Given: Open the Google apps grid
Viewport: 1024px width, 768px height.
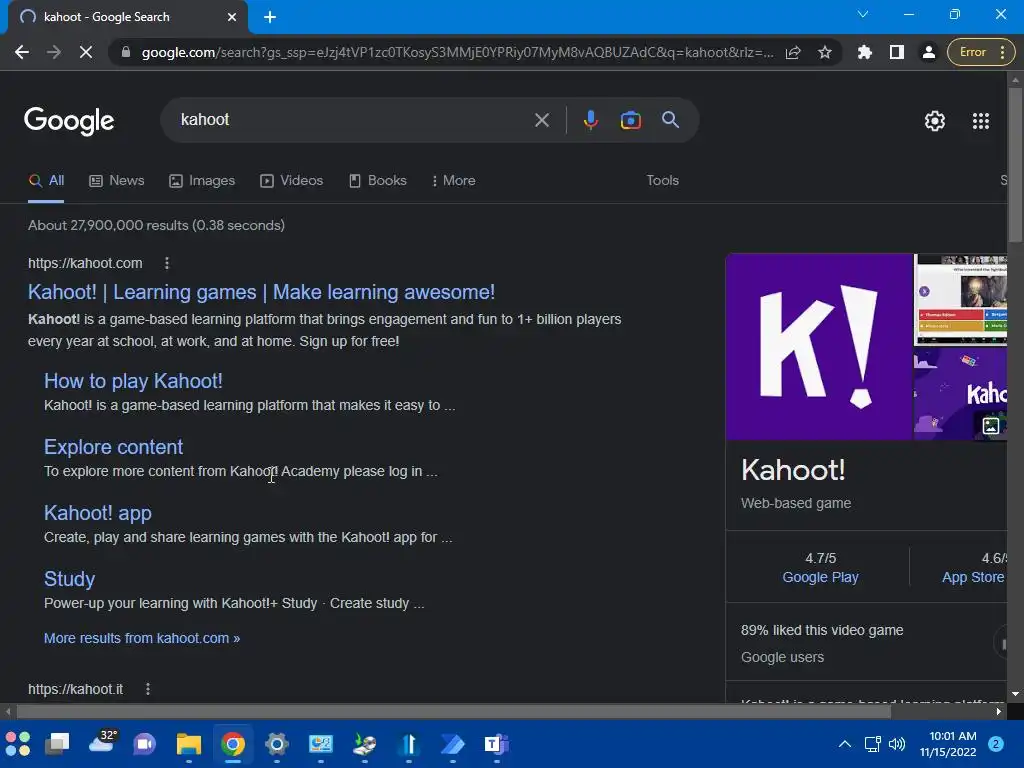Looking at the screenshot, I should (x=980, y=121).
